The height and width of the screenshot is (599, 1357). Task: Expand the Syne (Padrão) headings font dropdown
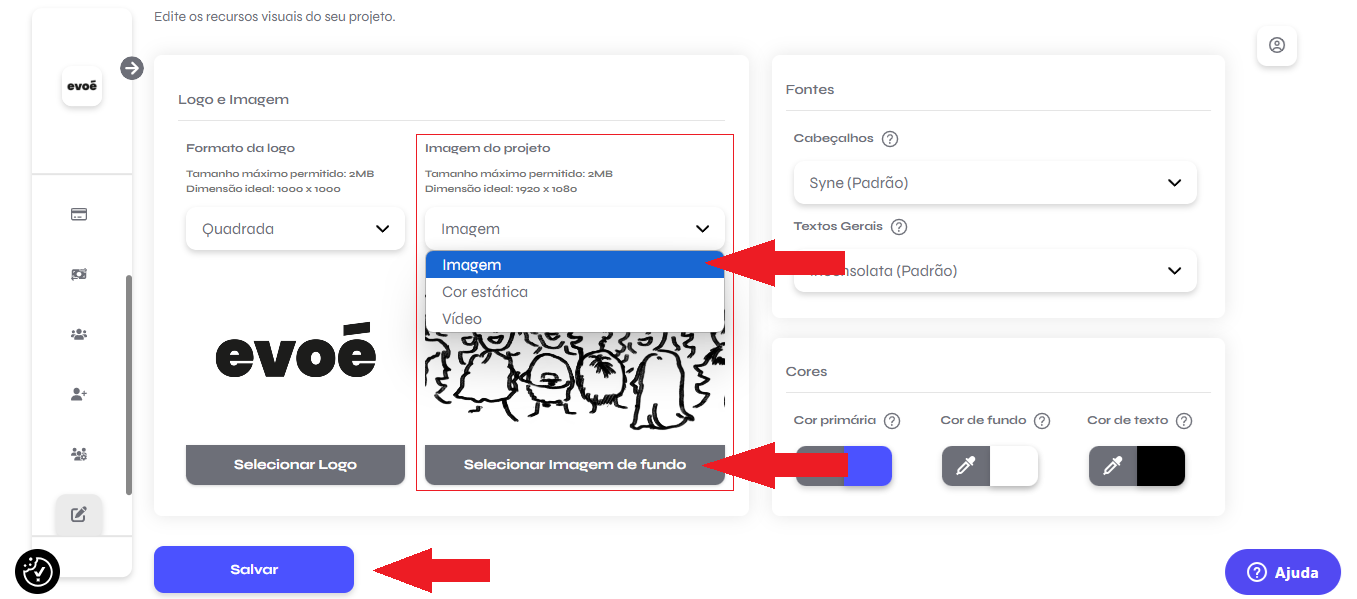995,183
